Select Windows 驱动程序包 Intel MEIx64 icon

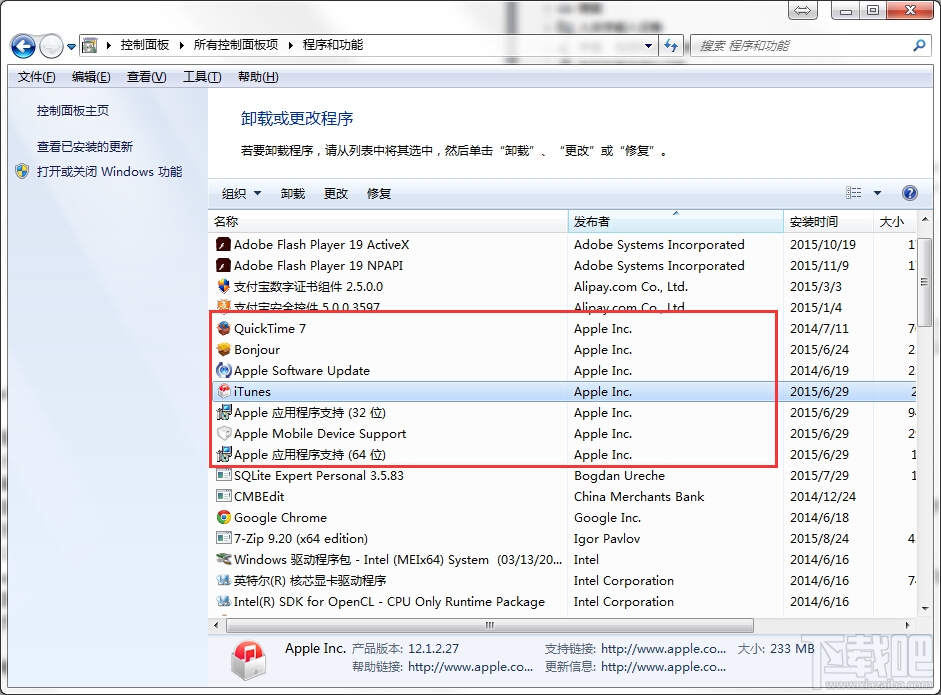(223, 559)
